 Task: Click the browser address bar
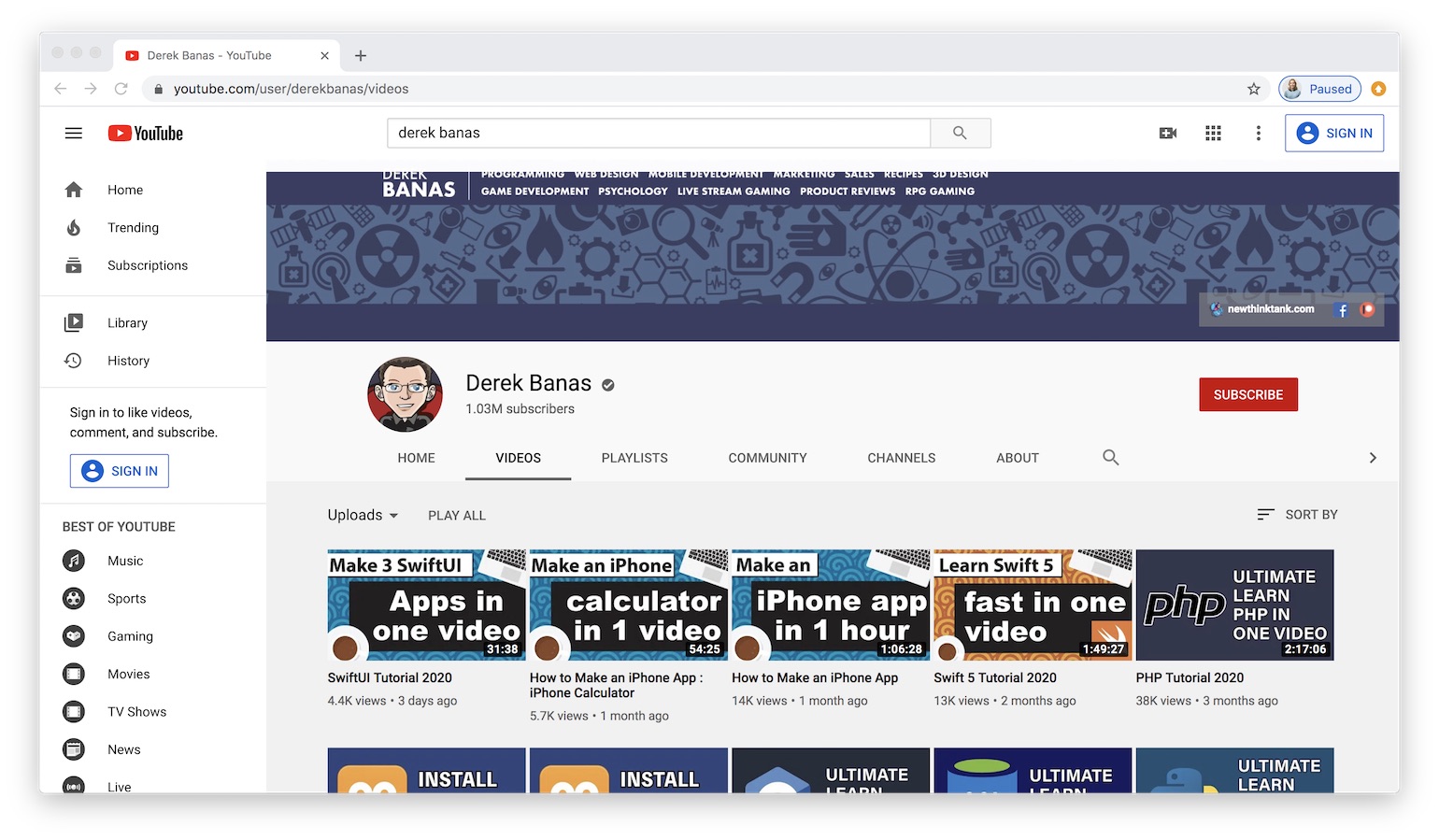coord(705,89)
